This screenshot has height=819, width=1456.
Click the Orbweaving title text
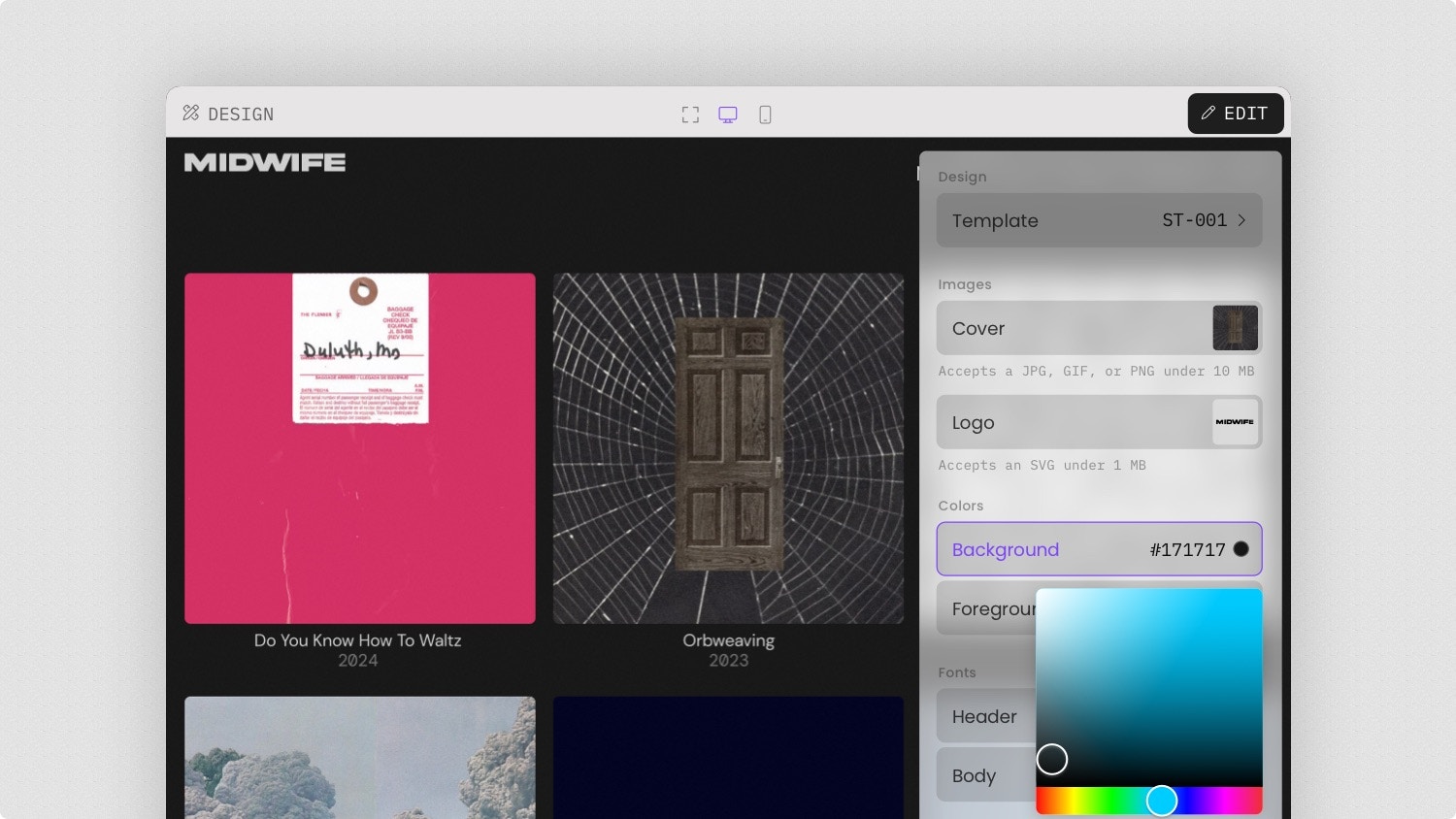pyautogui.click(x=728, y=640)
